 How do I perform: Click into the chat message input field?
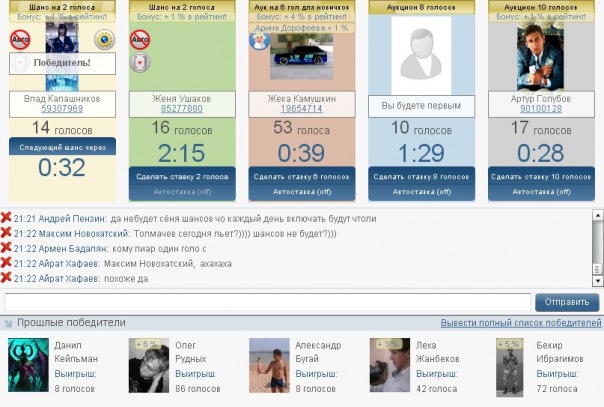(x=266, y=302)
